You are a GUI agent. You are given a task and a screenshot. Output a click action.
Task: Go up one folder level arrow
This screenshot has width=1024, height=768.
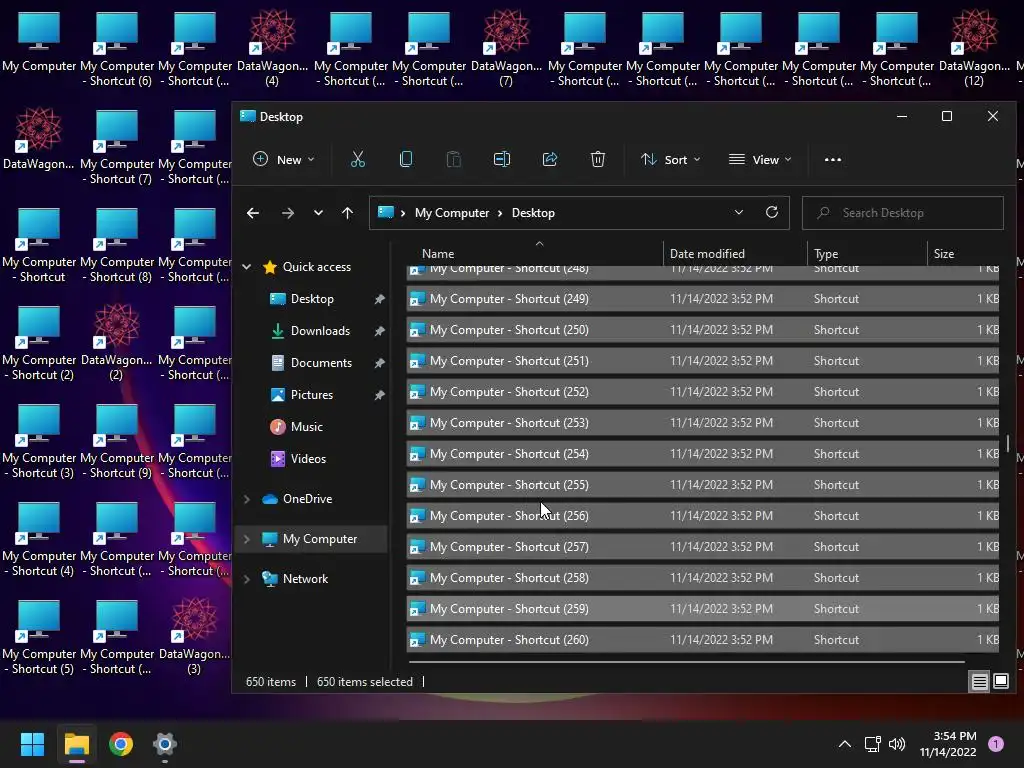click(x=347, y=213)
